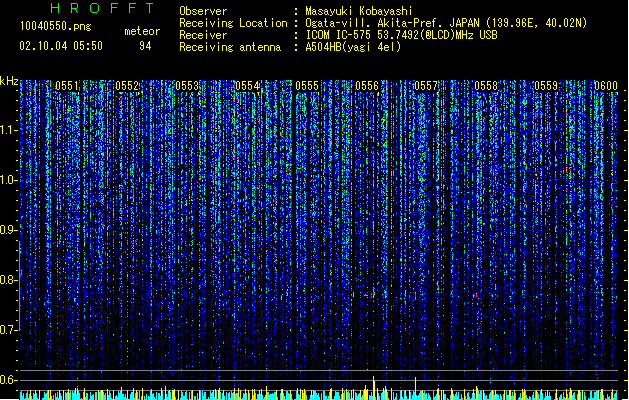
Task: Click the 0559 time marker
Action: point(546,86)
